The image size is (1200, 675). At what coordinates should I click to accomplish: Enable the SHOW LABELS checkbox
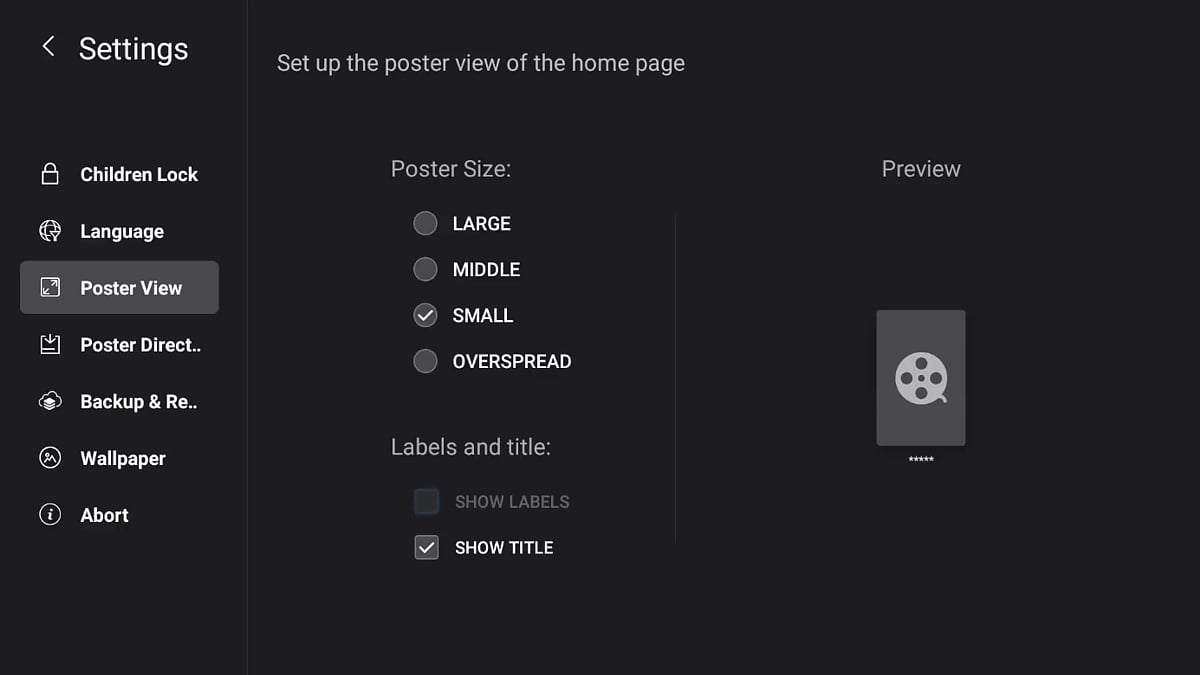pyautogui.click(x=426, y=501)
